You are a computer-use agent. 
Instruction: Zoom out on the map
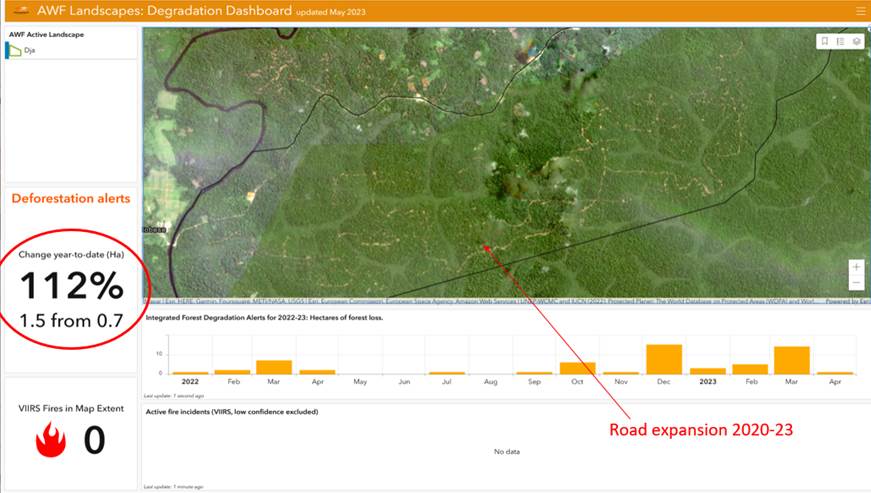pos(857,282)
